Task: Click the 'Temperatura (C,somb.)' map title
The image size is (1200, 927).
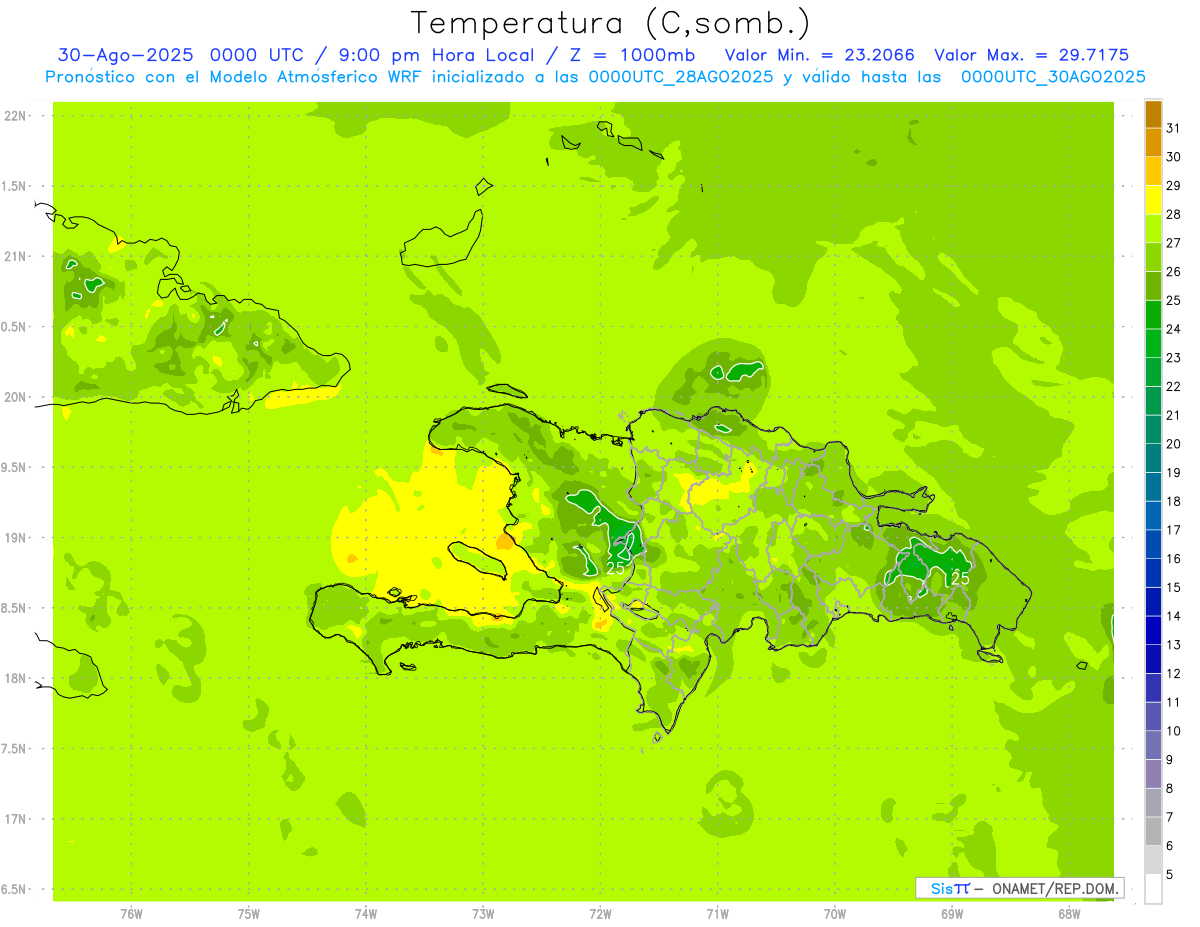Action: (610, 23)
